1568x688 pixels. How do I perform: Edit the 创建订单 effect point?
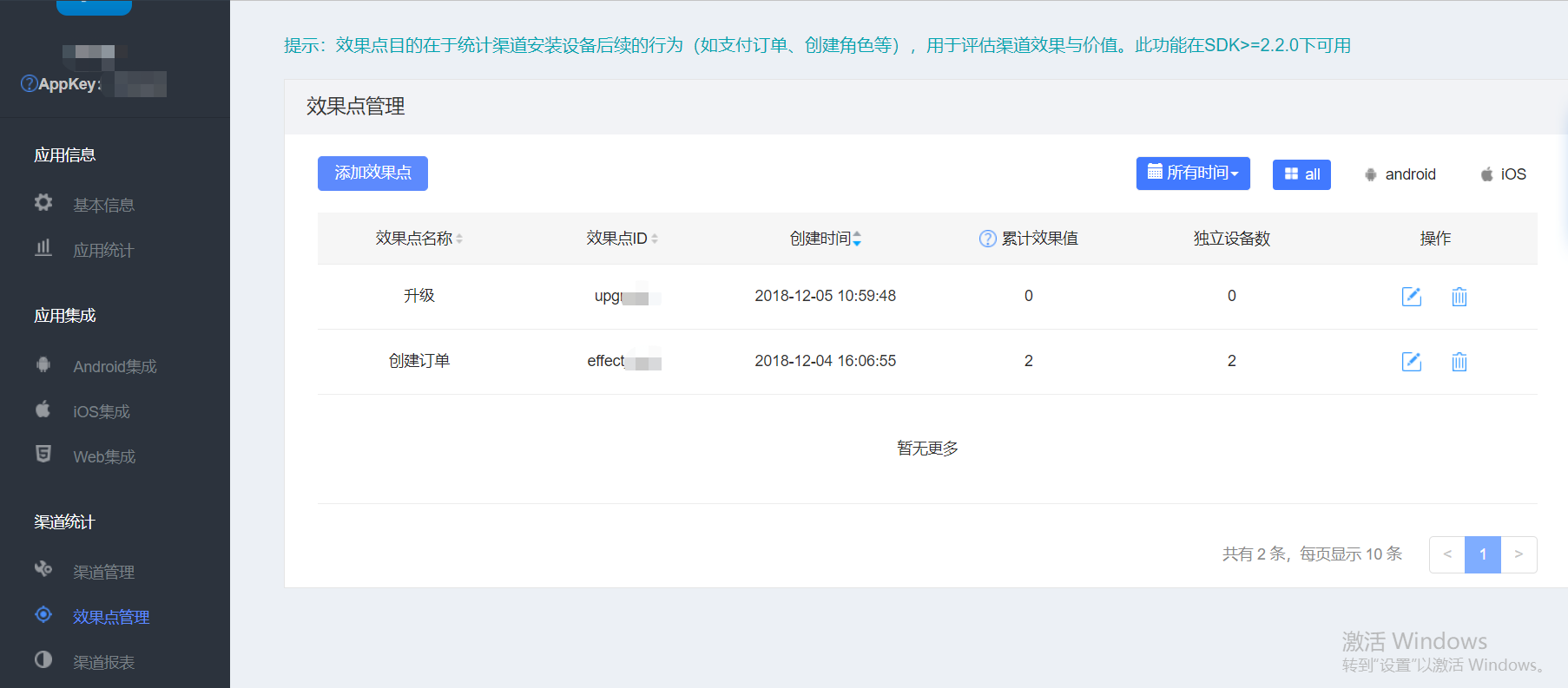coord(1412,362)
